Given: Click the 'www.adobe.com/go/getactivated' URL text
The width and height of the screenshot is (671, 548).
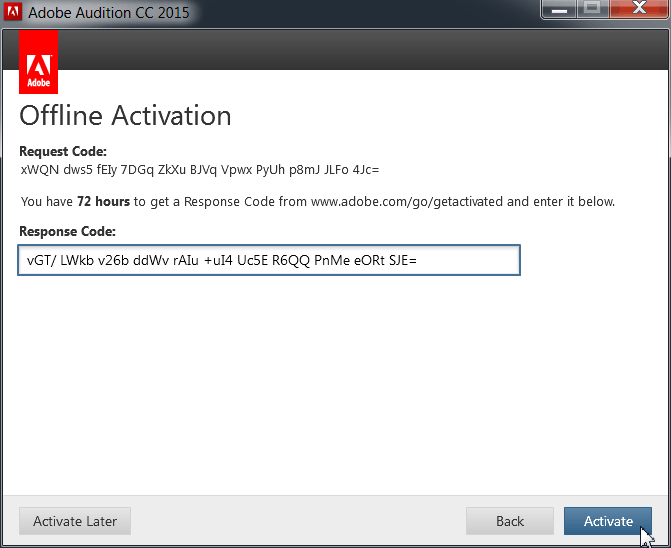Looking at the screenshot, I should (x=407, y=201).
